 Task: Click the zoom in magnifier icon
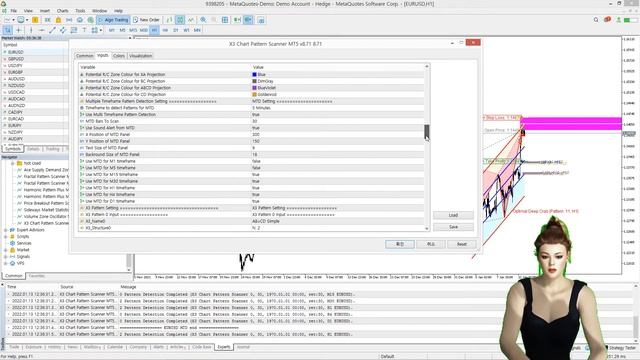[x=203, y=20]
